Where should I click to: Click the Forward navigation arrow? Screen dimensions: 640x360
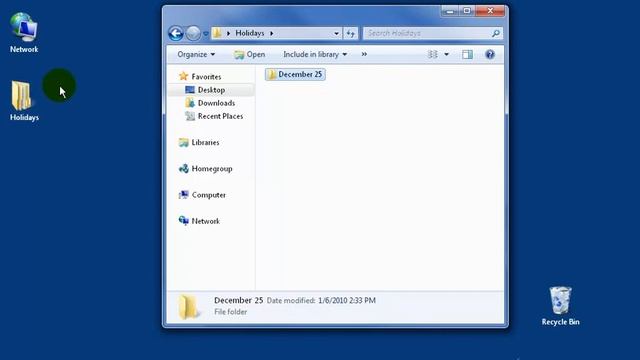(x=193, y=33)
